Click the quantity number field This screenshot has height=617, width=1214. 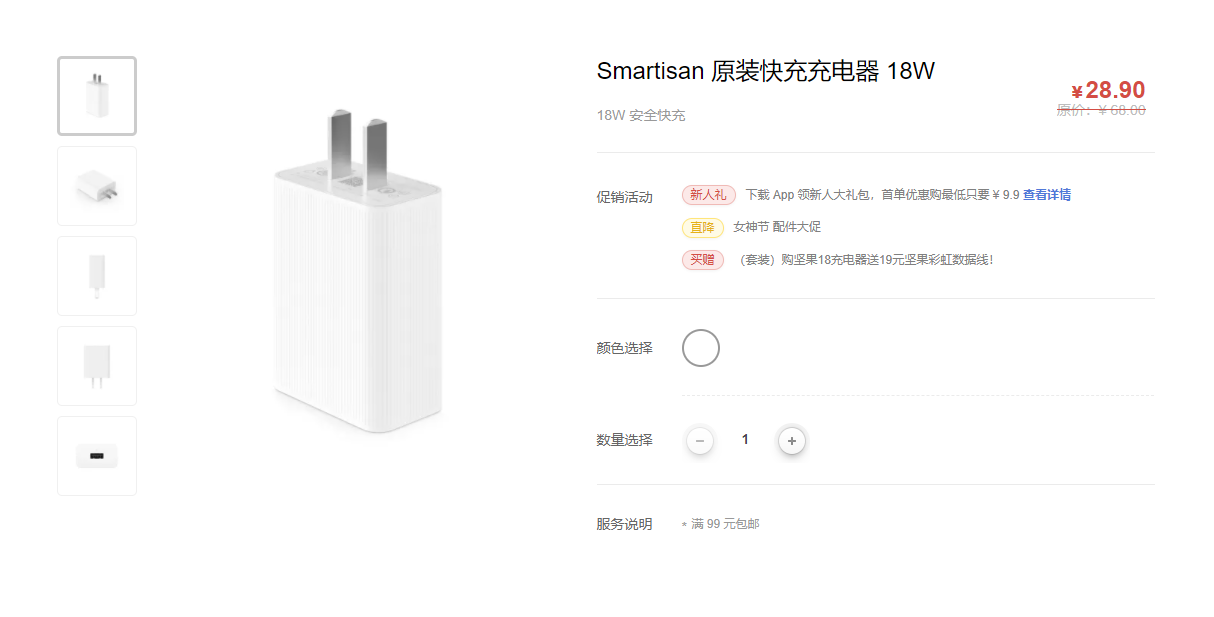[745, 440]
